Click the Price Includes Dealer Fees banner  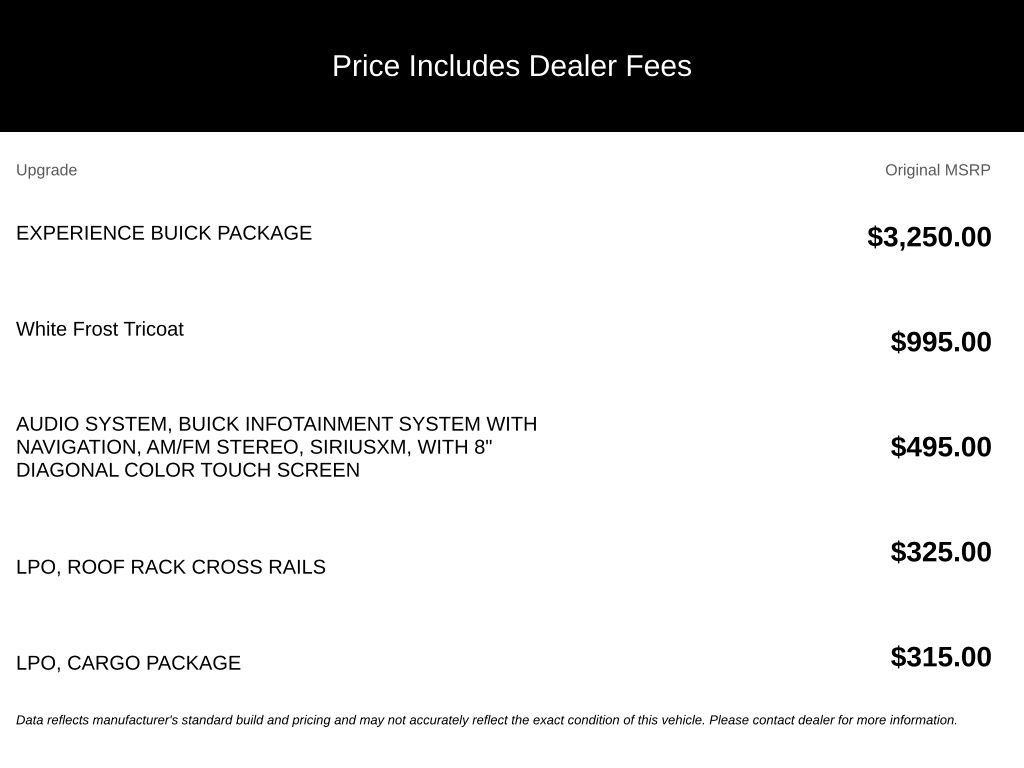point(512,66)
